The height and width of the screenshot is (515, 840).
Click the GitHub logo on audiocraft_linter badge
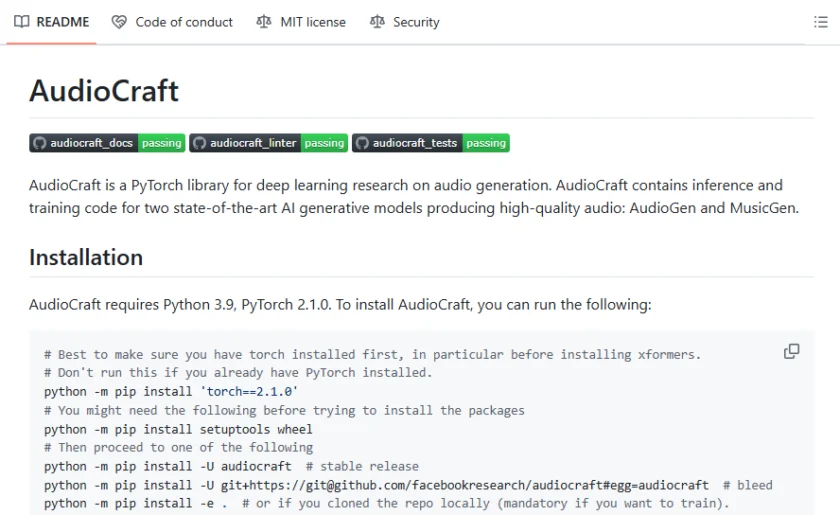(x=199, y=143)
